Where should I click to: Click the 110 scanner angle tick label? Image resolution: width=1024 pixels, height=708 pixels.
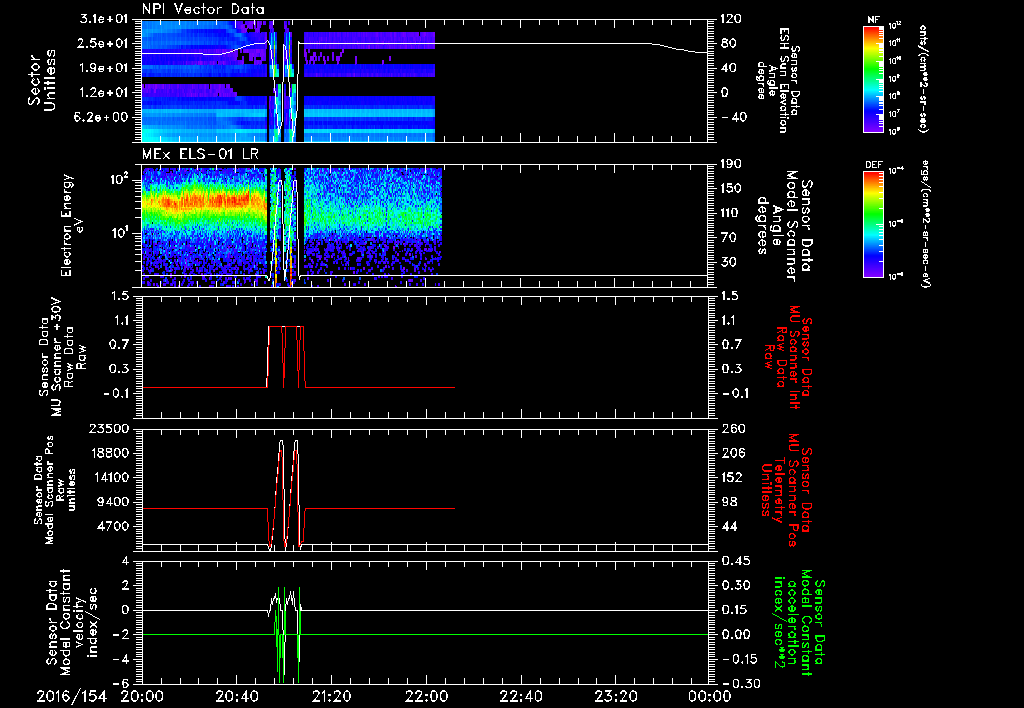point(731,213)
